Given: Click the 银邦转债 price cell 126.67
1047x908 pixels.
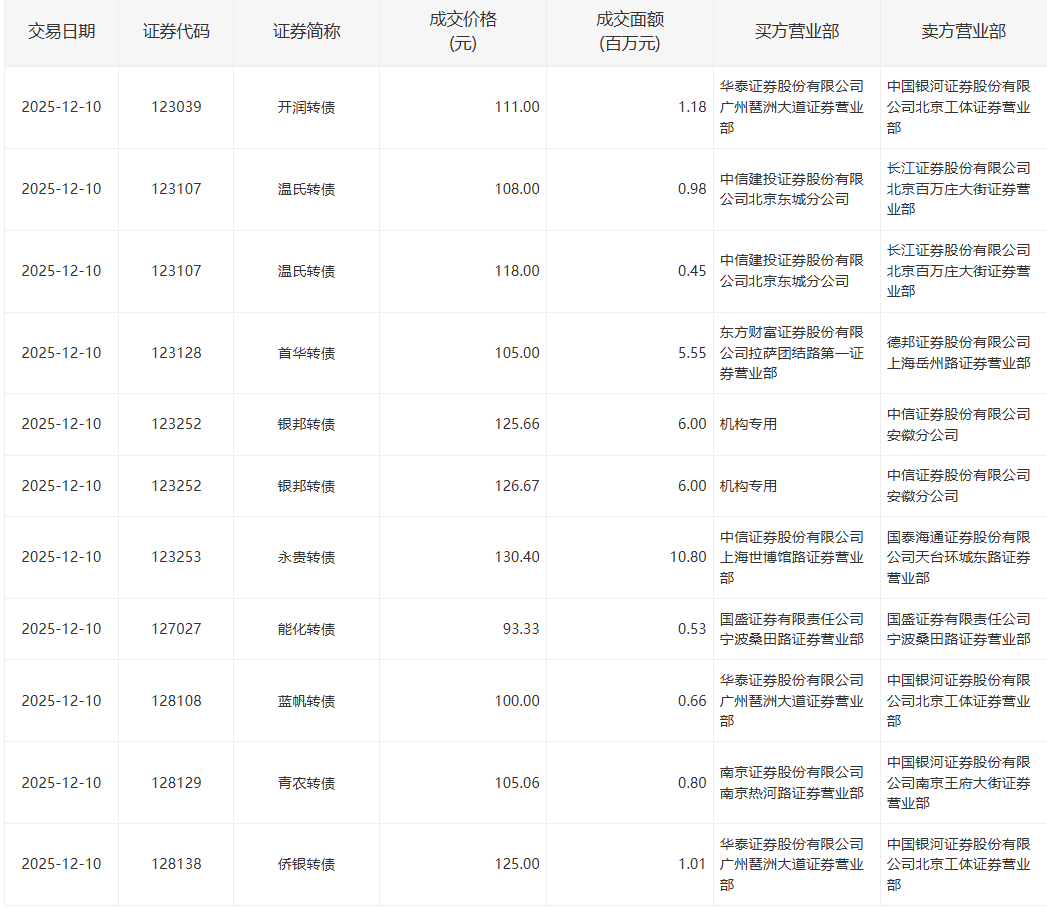Looking at the screenshot, I should 516,486.
